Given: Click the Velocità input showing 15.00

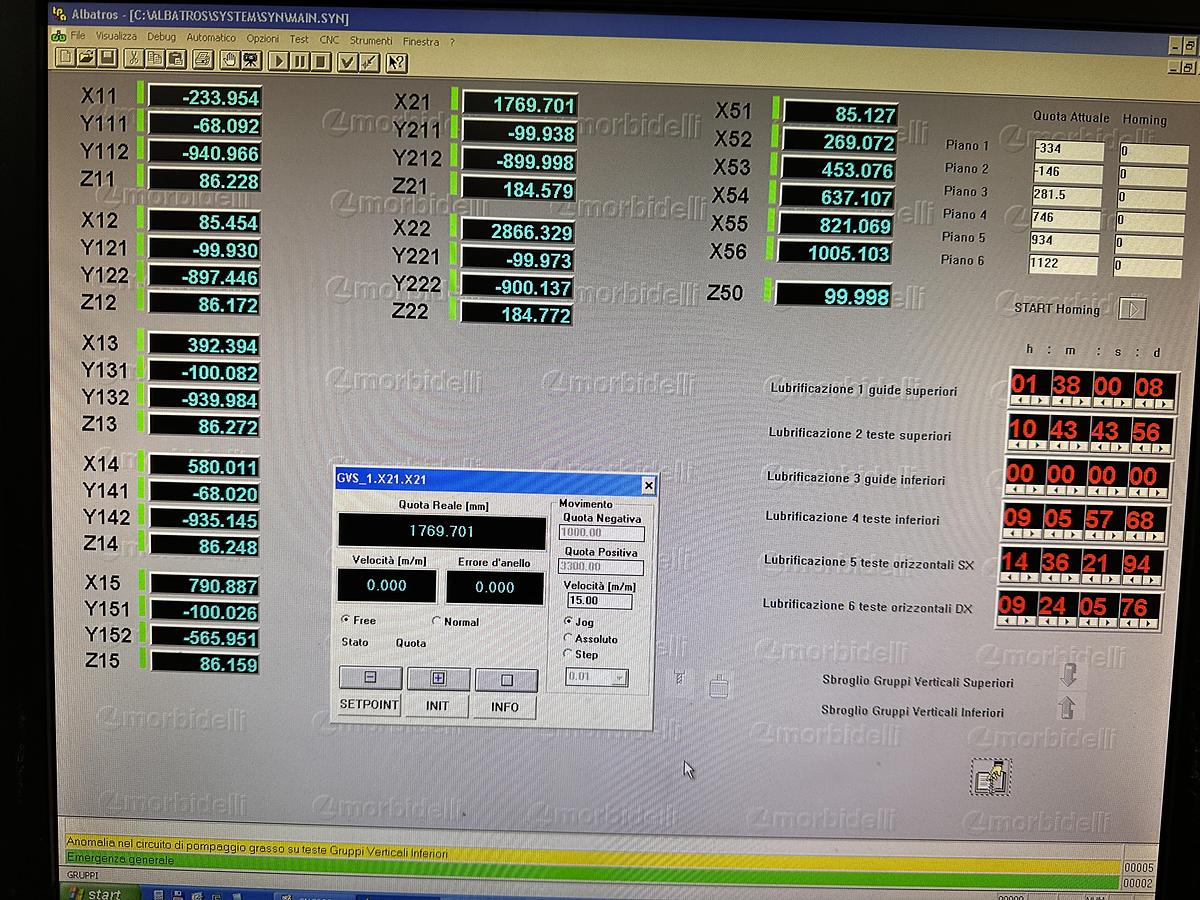Looking at the screenshot, I should [x=600, y=602].
